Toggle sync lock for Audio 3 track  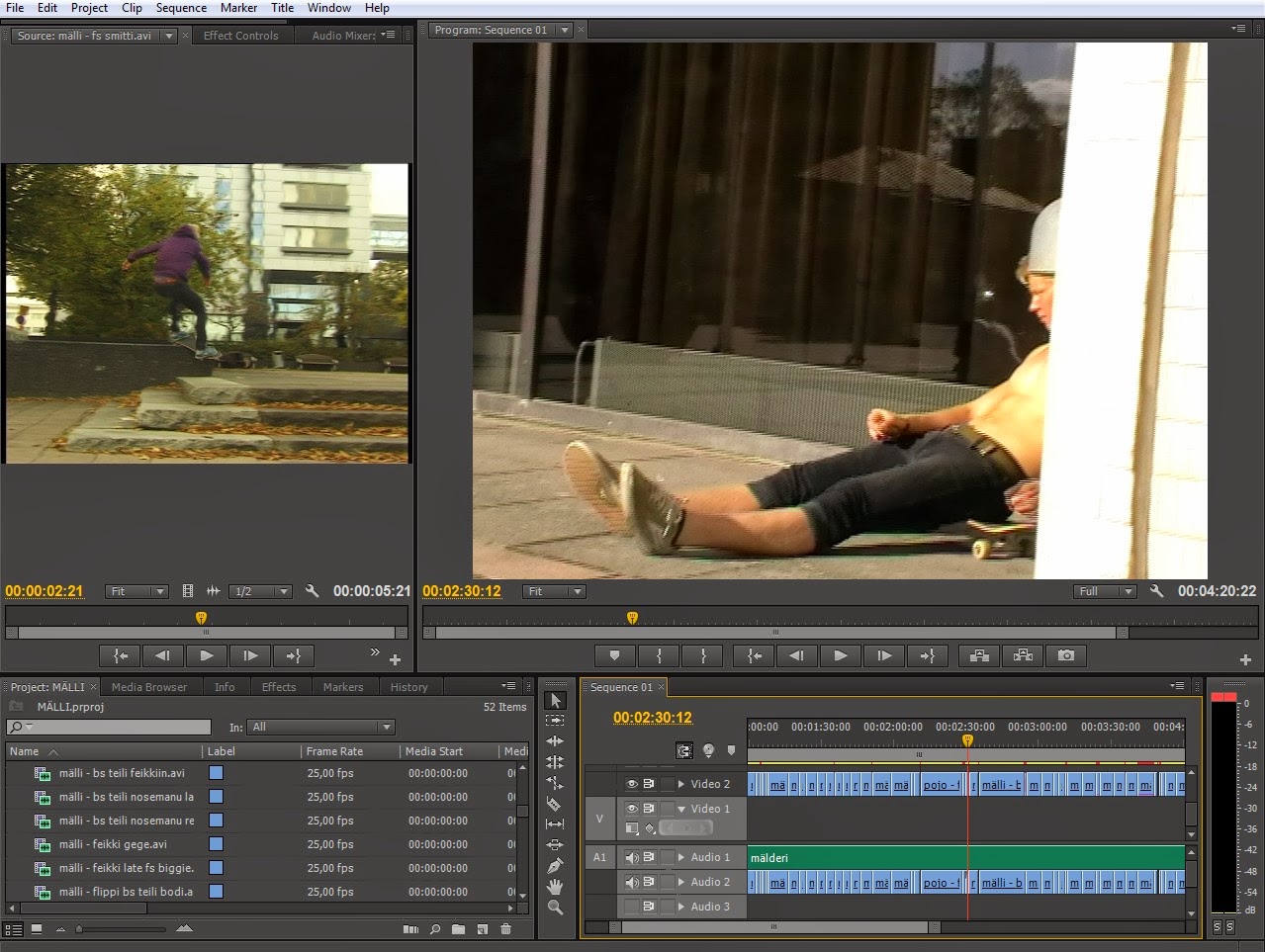[x=649, y=907]
